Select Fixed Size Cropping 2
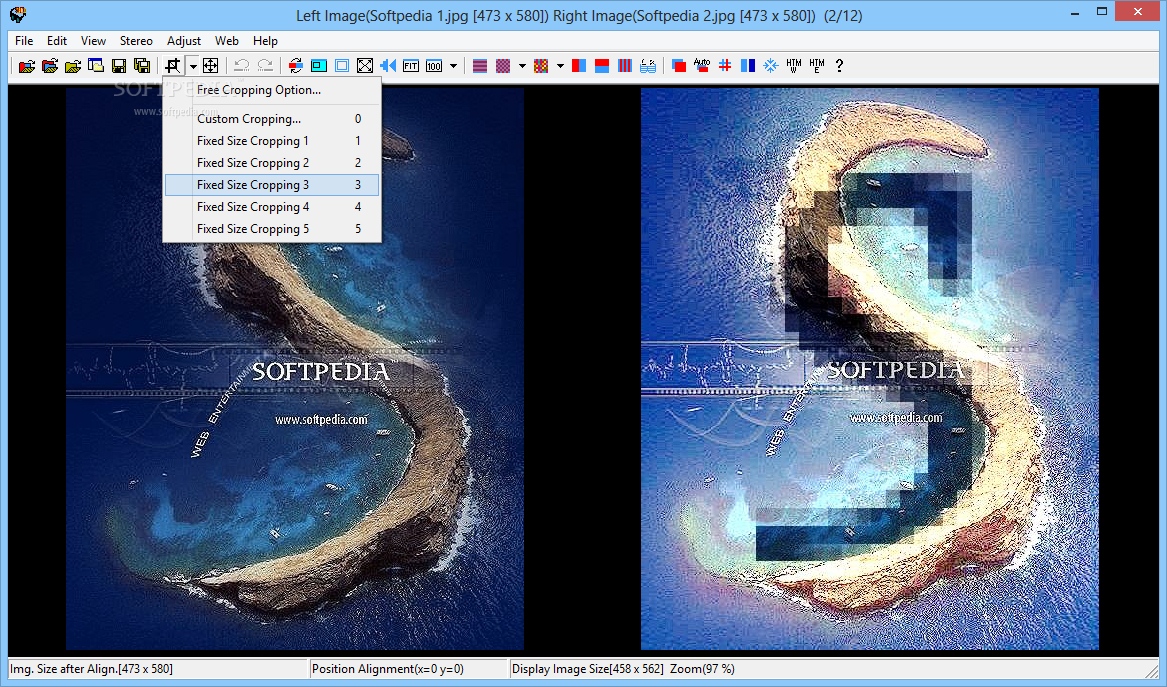Viewport: 1167px width, 687px height. [x=272, y=163]
